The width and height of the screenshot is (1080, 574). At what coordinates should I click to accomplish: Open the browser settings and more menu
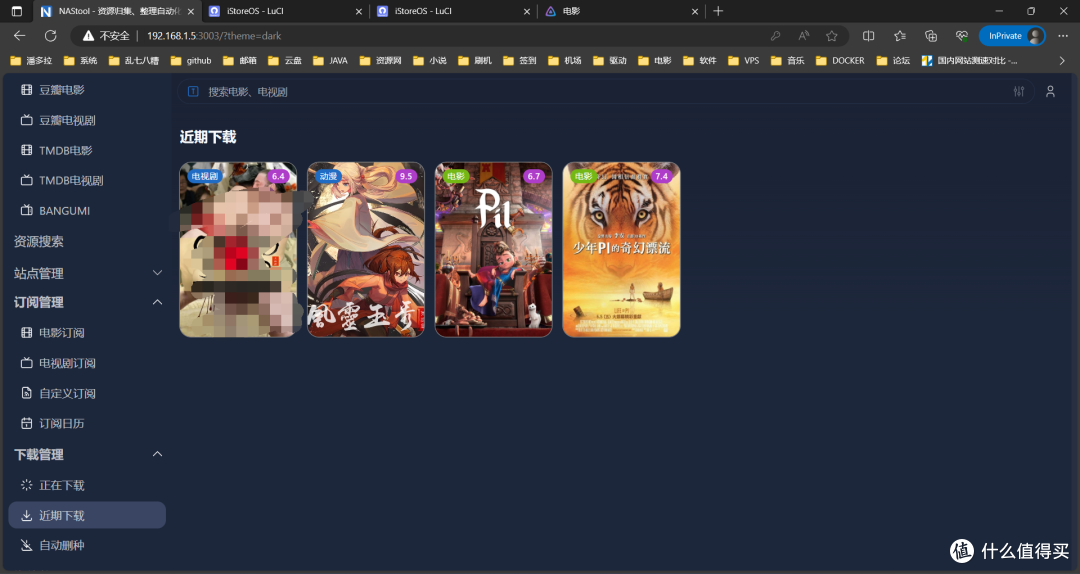[x=1063, y=36]
